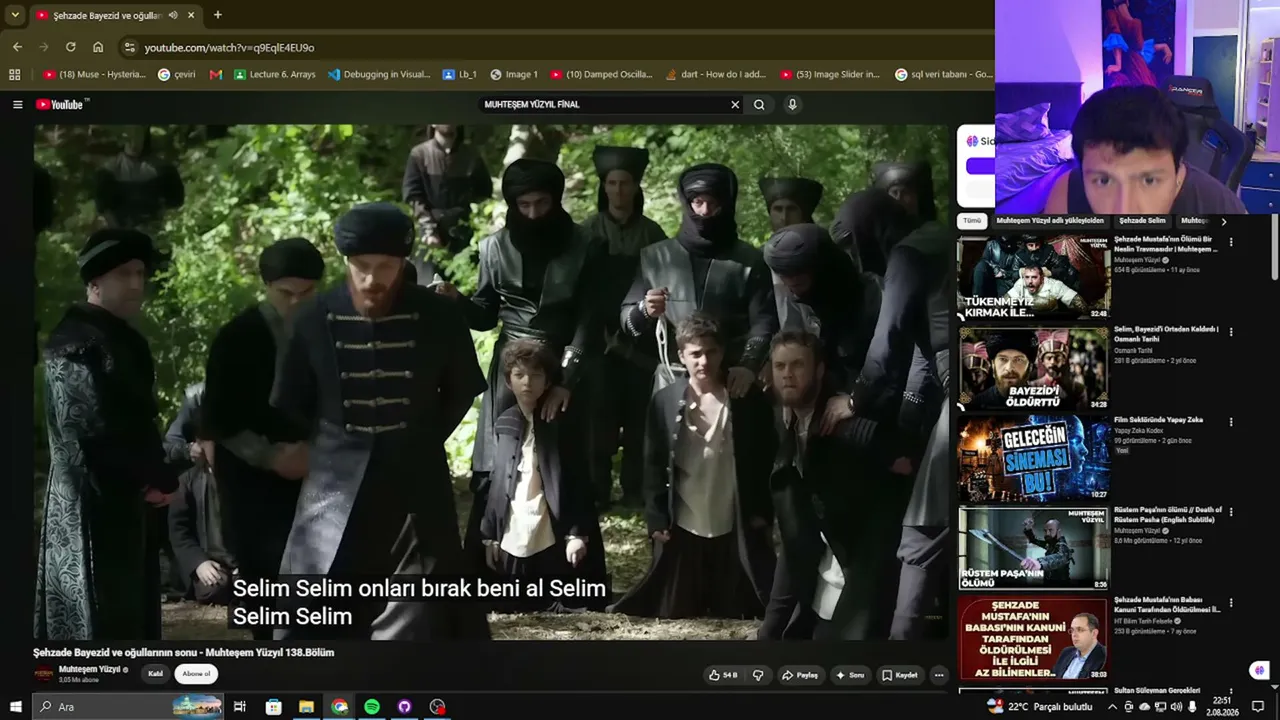
Task: Open Şehzade Mustafa'nın Babası video thumbnail
Action: (x=1034, y=639)
